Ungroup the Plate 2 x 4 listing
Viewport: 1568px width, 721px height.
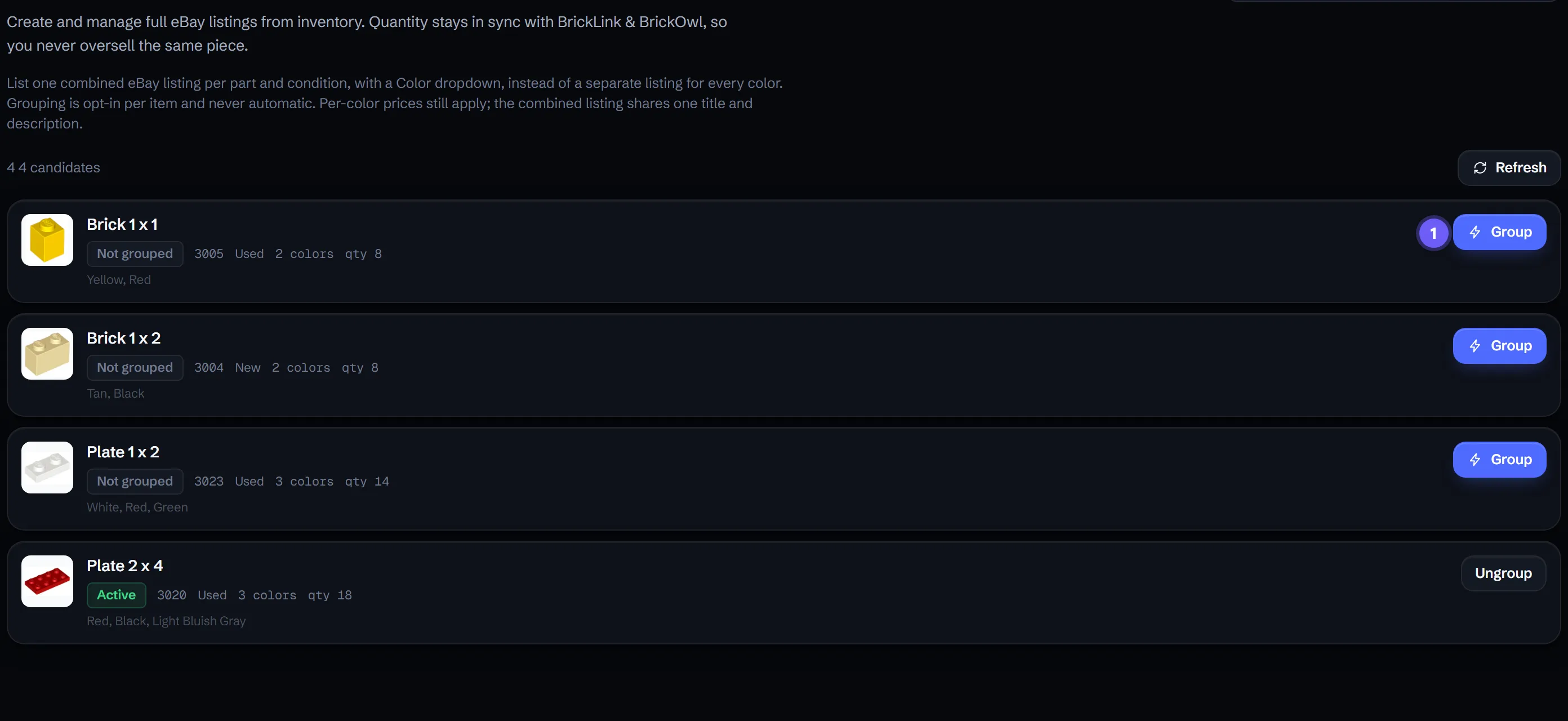pos(1503,573)
